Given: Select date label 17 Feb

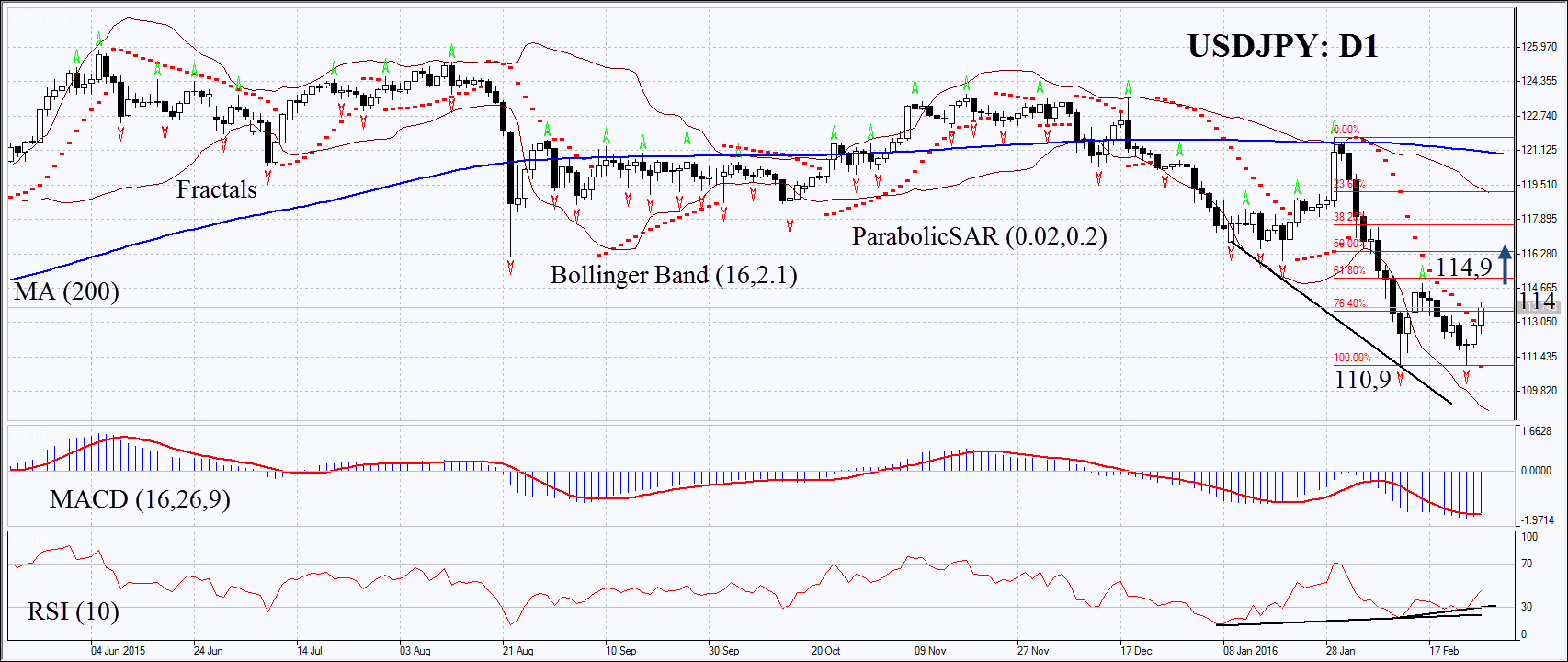Looking at the screenshot, I should pyautogui.click(x=1444, y=651).
